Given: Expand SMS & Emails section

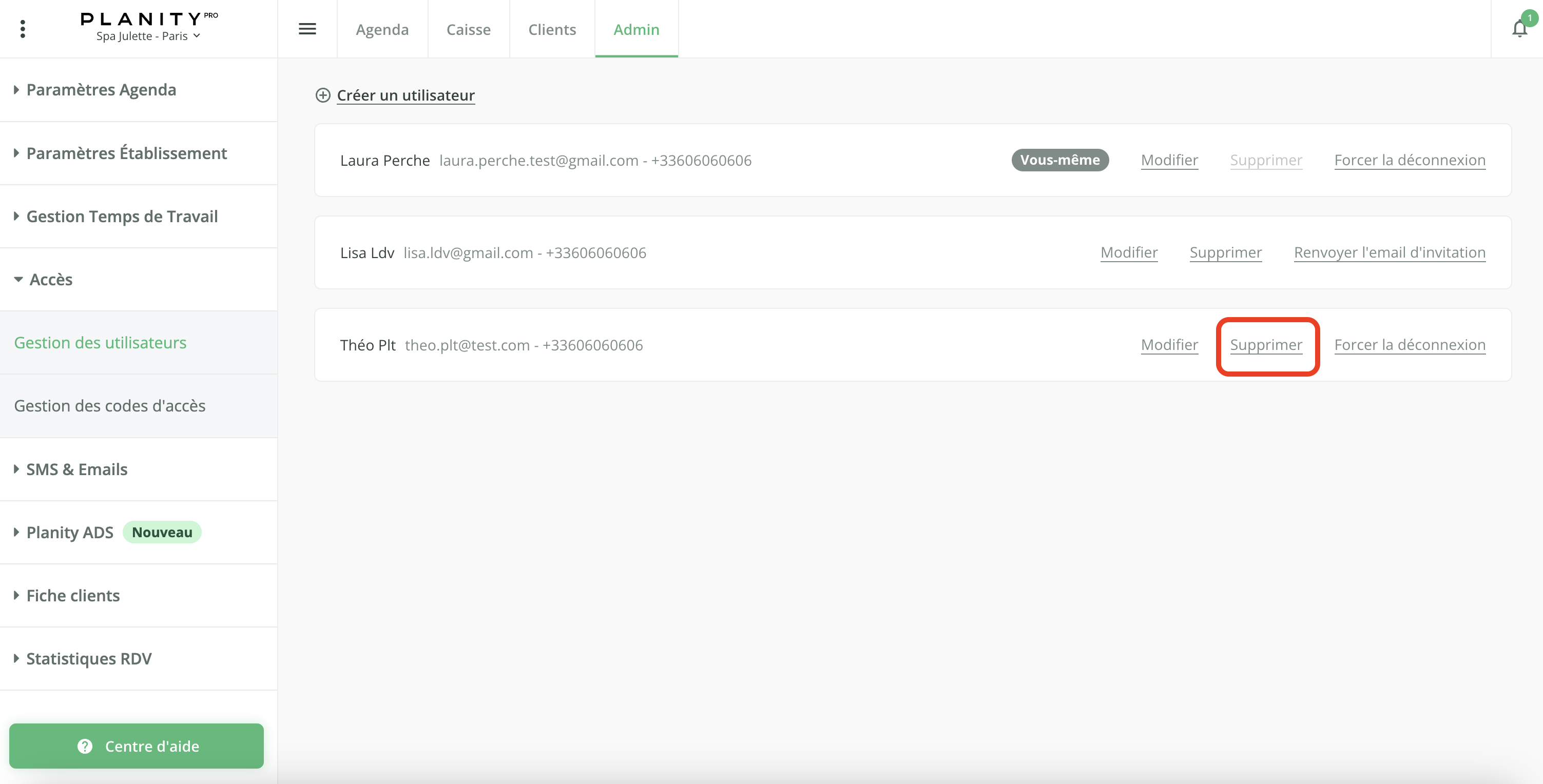Looking at the screenshot, I should tap(76, 469).
